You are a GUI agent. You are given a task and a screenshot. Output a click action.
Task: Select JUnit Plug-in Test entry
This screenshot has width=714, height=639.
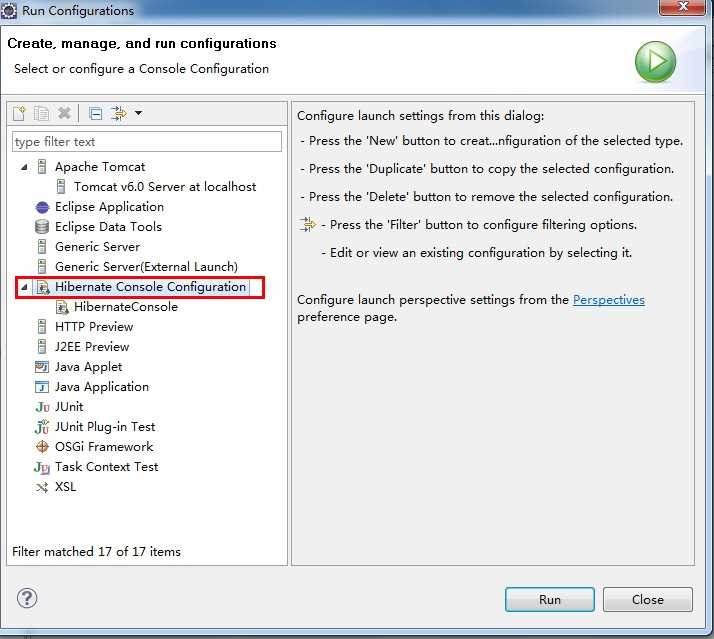pos(105,427)
